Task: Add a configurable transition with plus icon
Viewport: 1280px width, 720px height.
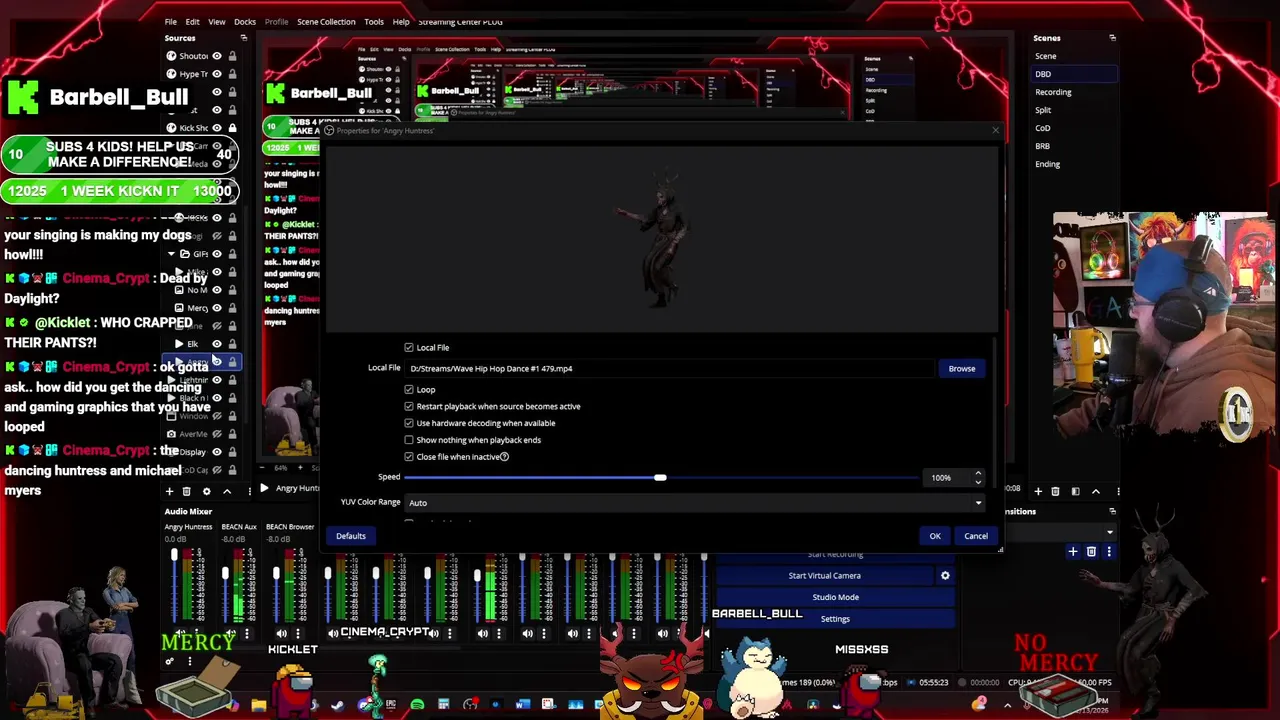Action: (x=1073, y=552)
